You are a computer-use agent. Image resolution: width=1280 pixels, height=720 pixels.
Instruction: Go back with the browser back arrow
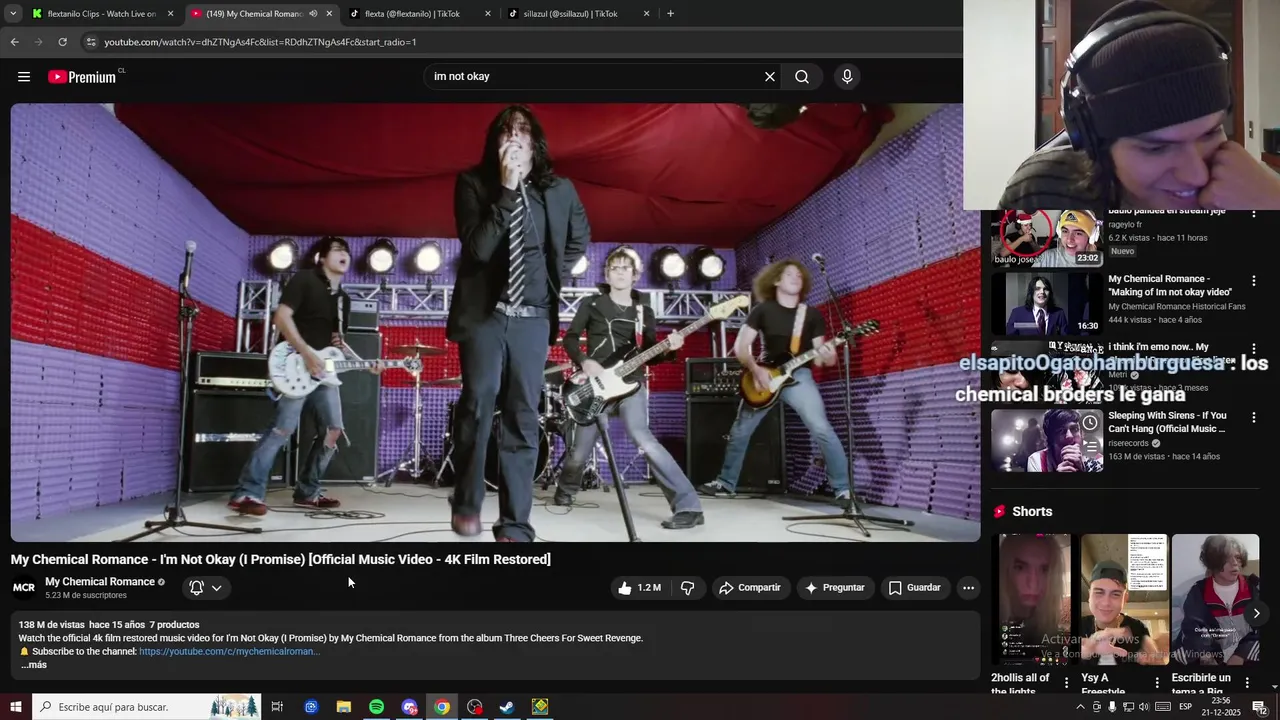pyautogui.click(x=14, y=42)
